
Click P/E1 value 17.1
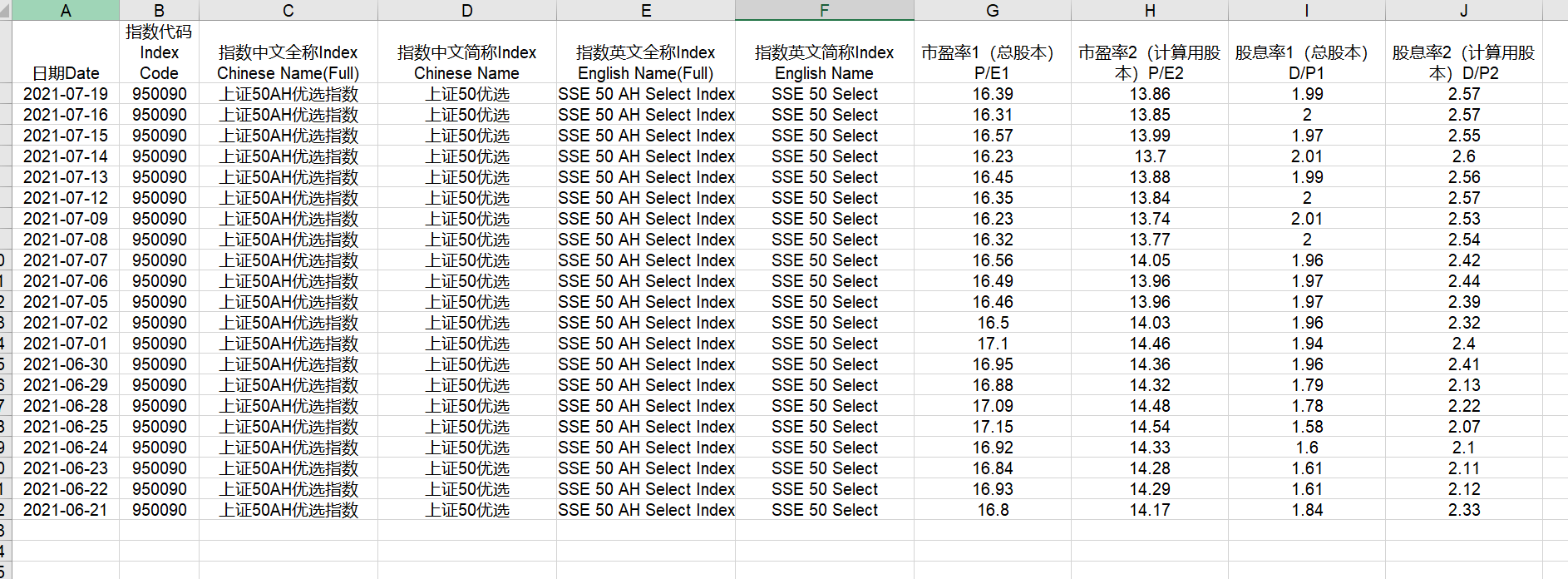click(993, 344)
